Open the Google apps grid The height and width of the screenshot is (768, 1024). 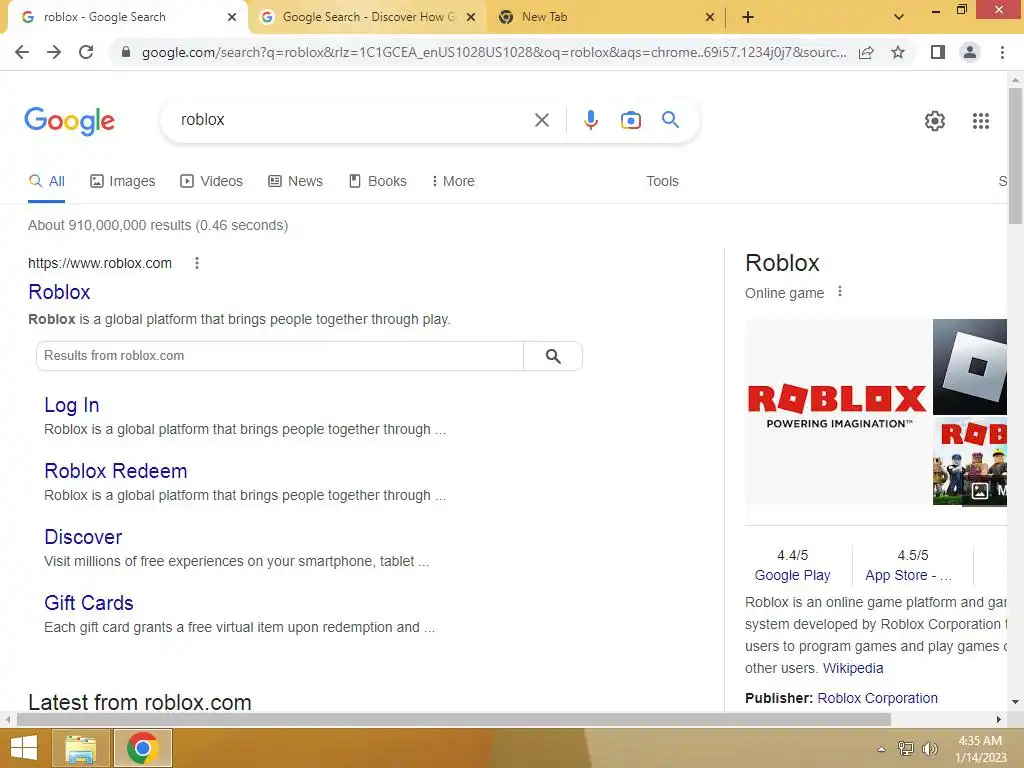[x=980, y=121]
